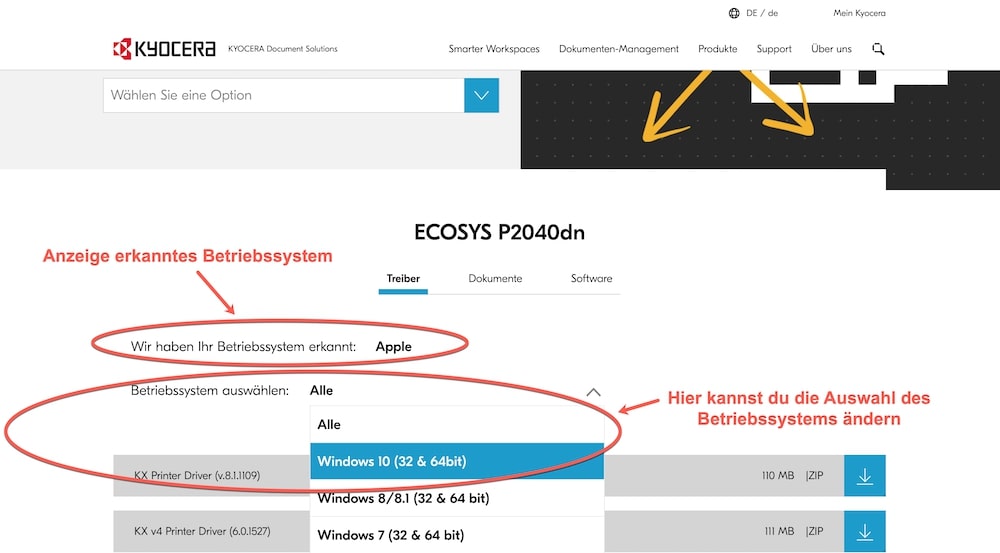Click the detected OS value Apple
Screen dimensions: 1000x553
pos(393,347)
